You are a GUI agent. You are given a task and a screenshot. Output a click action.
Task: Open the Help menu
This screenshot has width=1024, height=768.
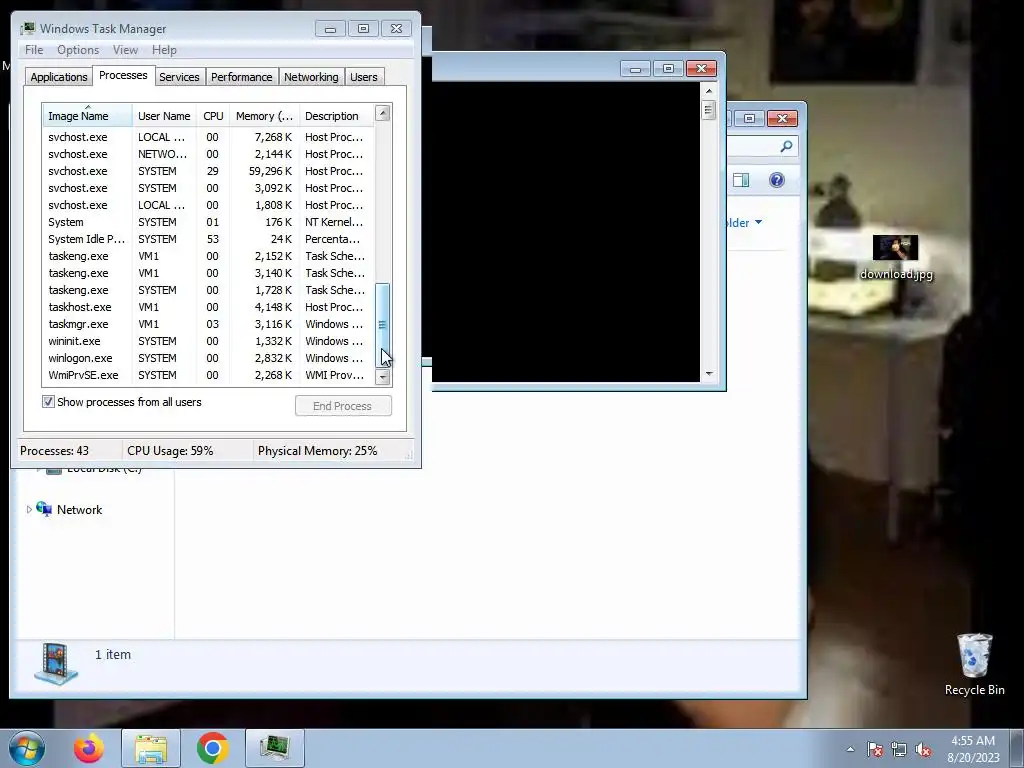(164, 50)
